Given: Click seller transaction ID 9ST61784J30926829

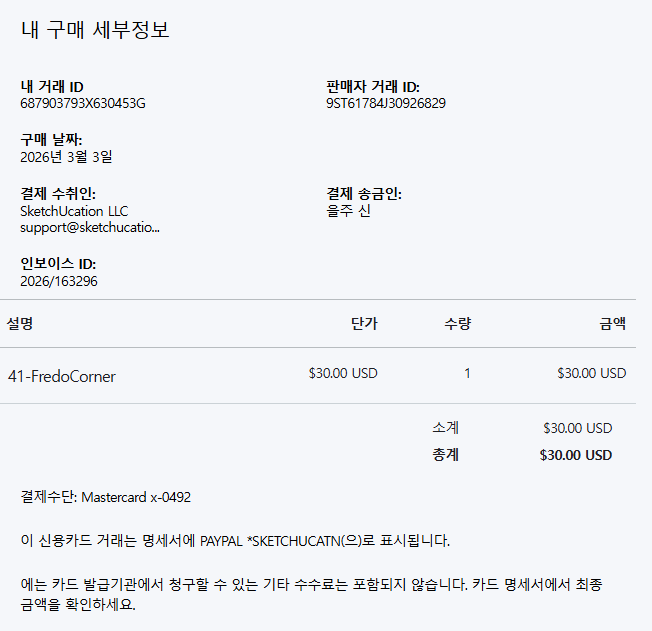Looking at the screenshot, I should tap(386, 103).
